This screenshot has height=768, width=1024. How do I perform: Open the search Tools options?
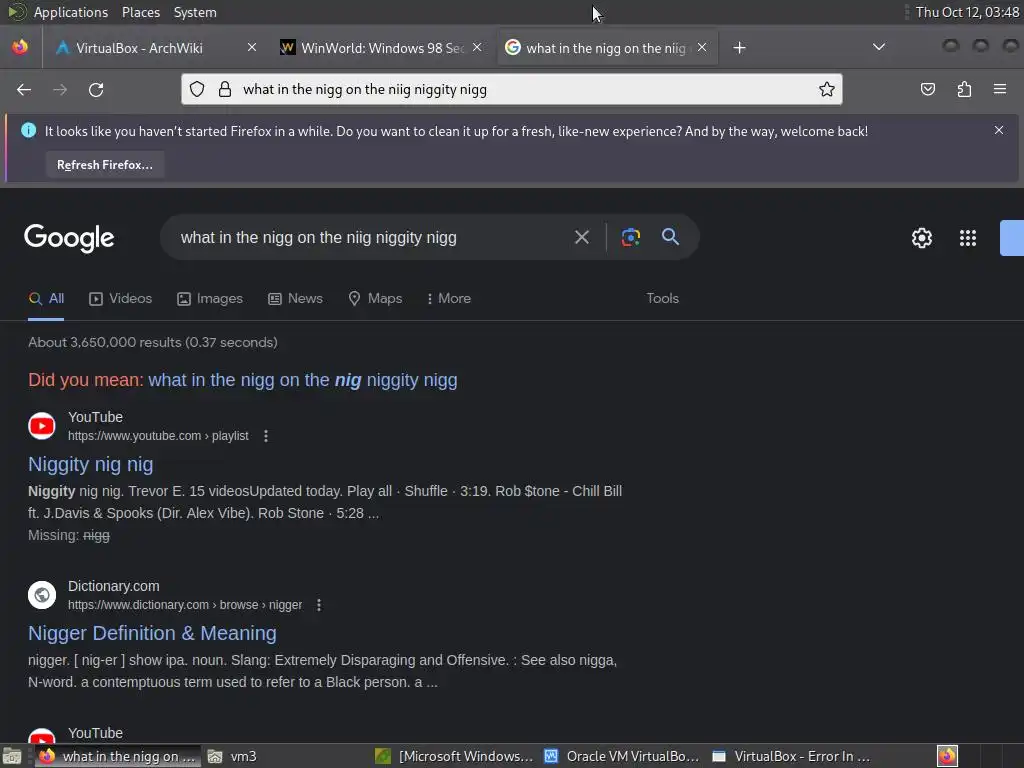pyautogui.click(x=662, y=298)
